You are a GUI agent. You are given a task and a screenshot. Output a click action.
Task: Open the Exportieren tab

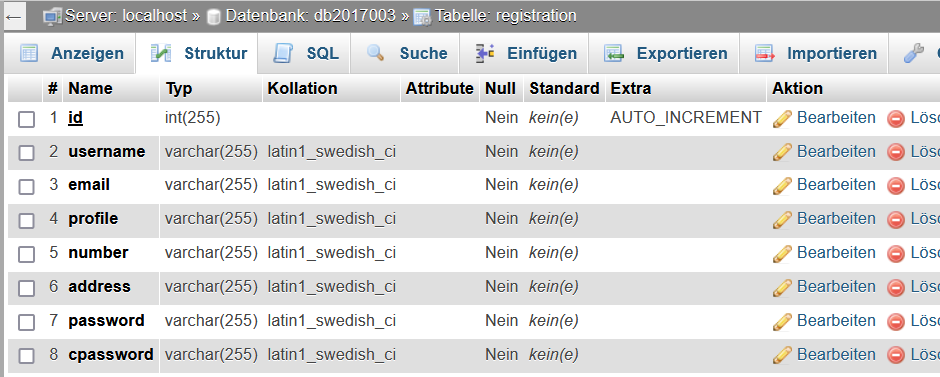(x=665, y=53)
